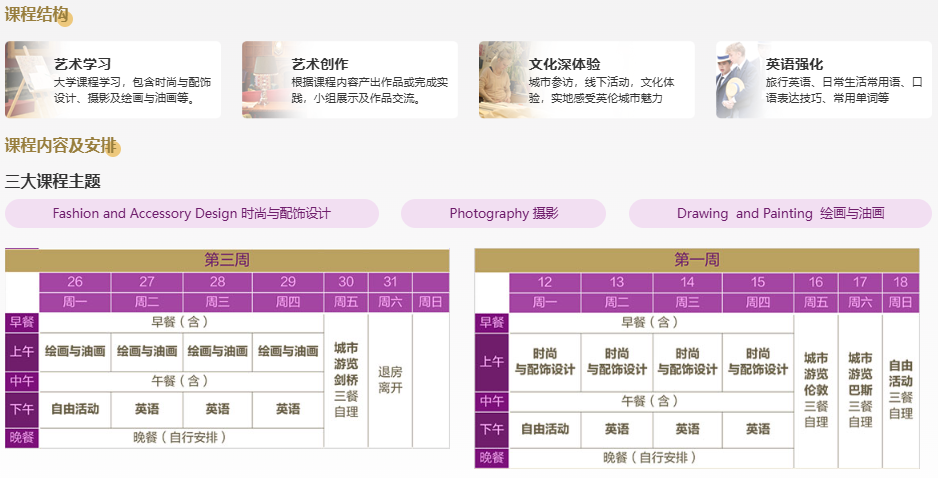Click 周一 under date 26
938x478 pixels.
[x=75, y=302]
